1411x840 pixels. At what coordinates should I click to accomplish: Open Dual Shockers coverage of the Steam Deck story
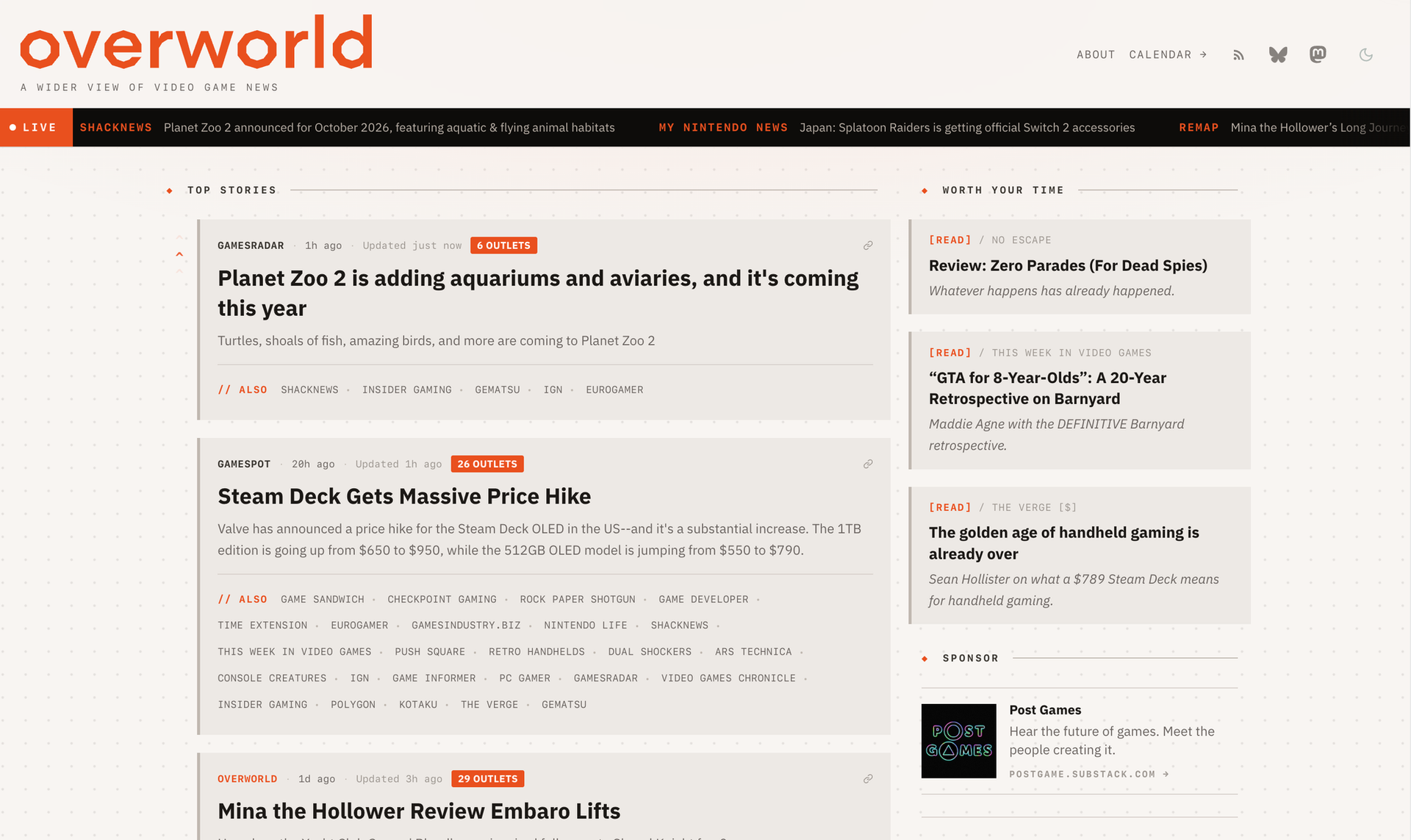click(x=650, y=651)
